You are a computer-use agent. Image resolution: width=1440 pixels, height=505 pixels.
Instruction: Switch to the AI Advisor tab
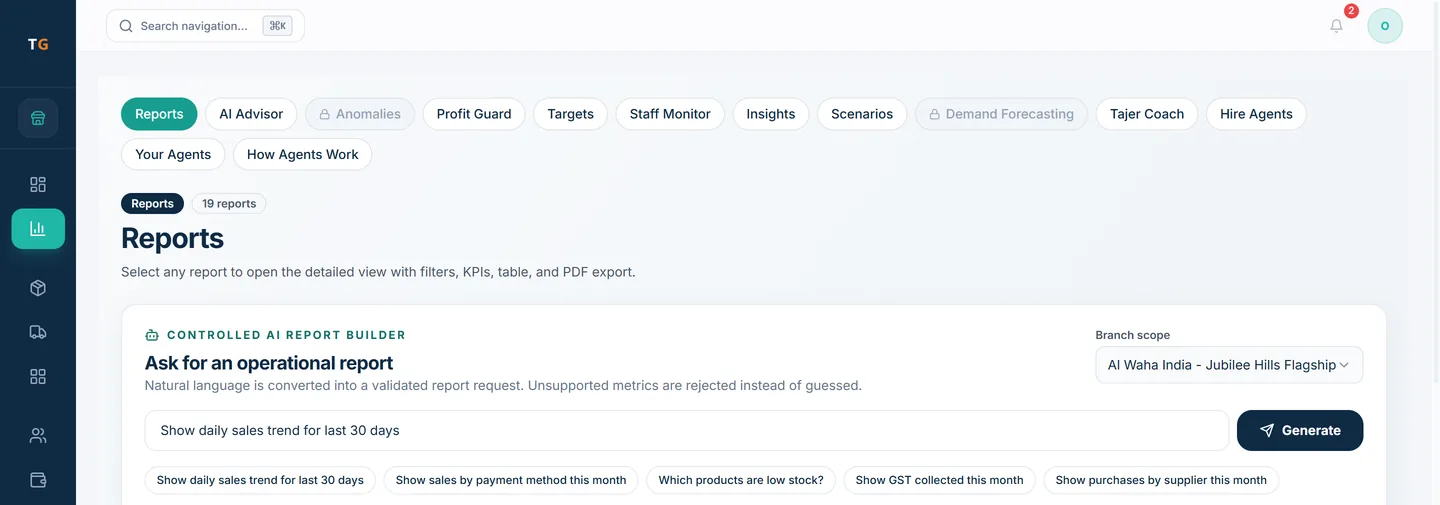coord(251,114)
